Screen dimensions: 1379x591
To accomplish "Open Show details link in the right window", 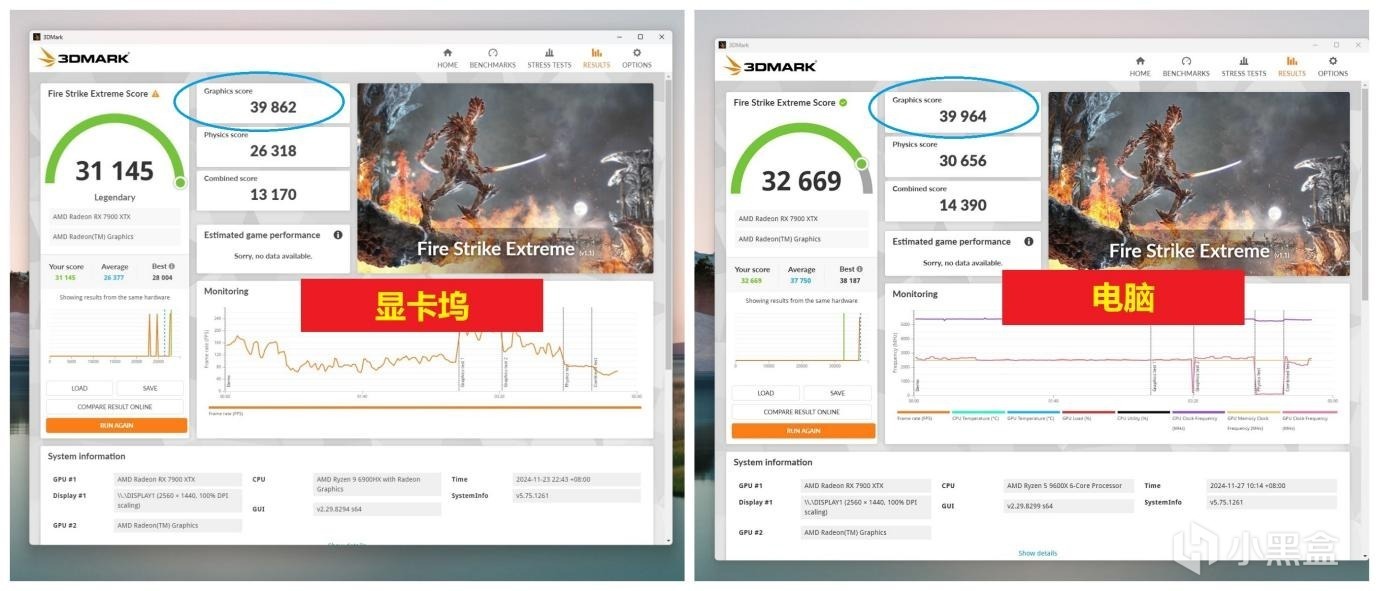I will (x=1037, y=553).
